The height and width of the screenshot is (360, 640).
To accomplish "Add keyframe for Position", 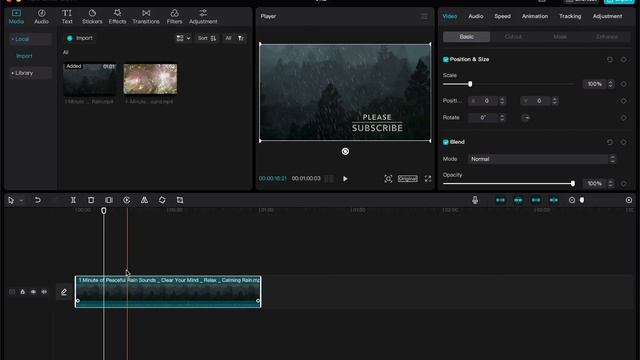I will pyautogui.click(x=623, y=101).
